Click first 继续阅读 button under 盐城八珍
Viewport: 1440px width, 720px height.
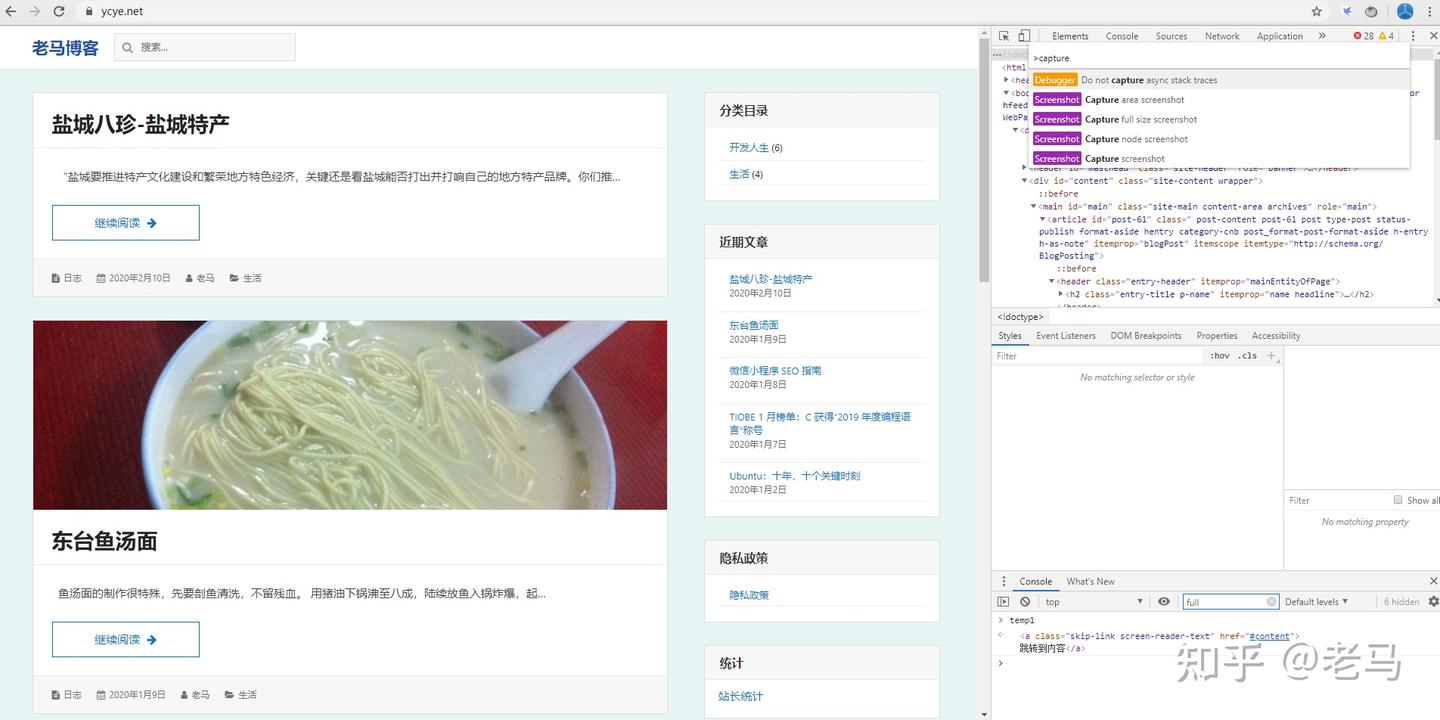tap(126, 223)
